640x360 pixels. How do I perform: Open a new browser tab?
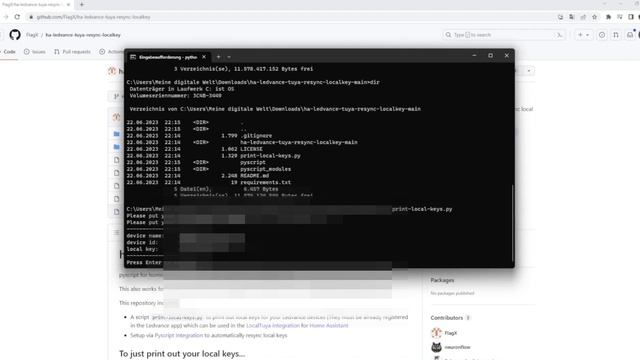82,4
